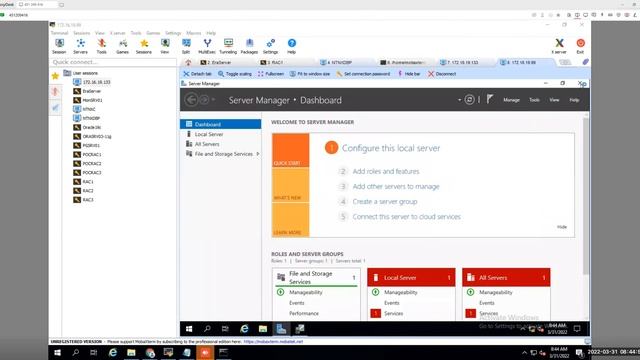Select the RAC2 saved session
The height and width of the screenshot is (360, 640).
point(83,191)
